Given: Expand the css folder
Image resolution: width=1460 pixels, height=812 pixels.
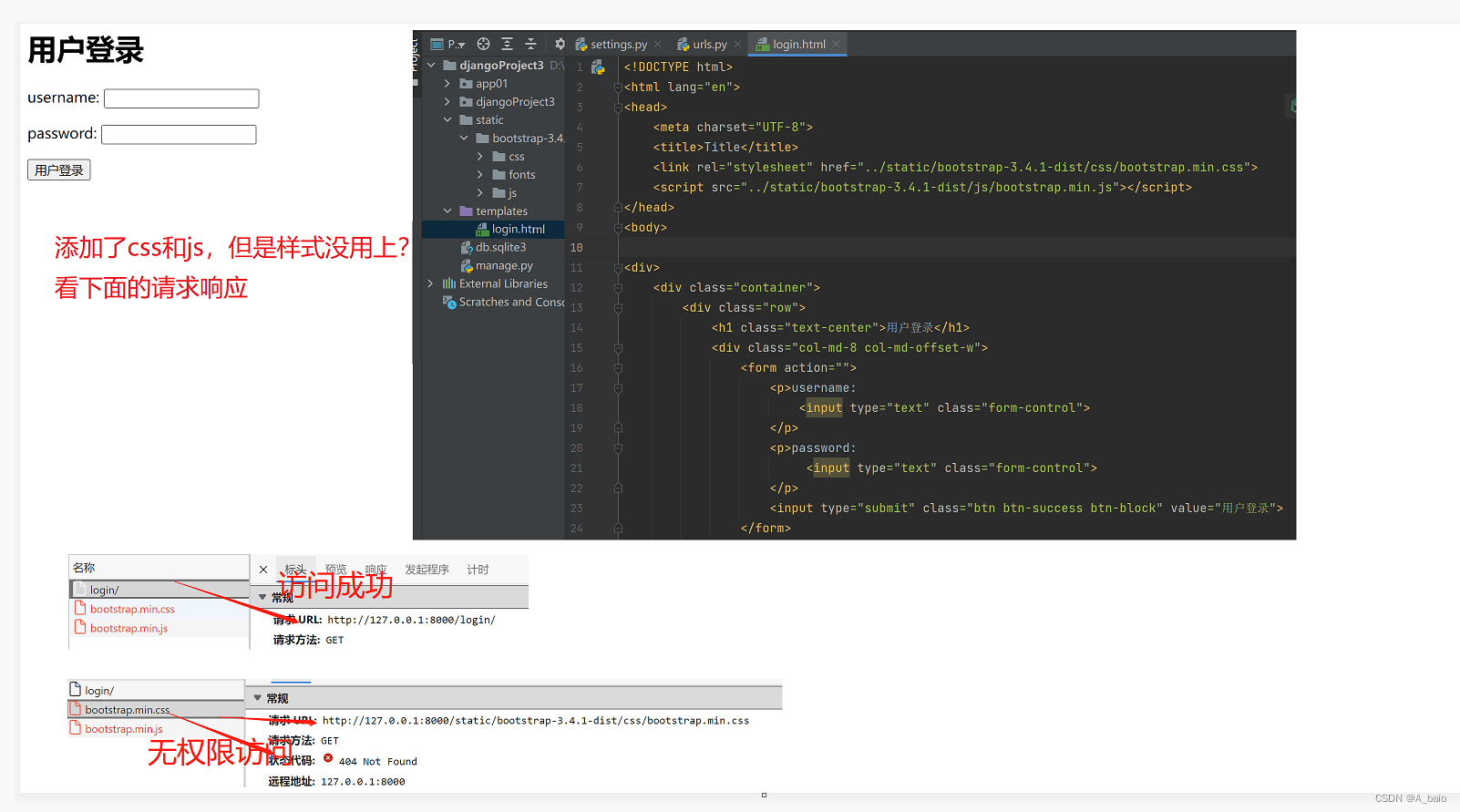Looking at the screenshot, I should pyautogui.click(x=480, y=156).
